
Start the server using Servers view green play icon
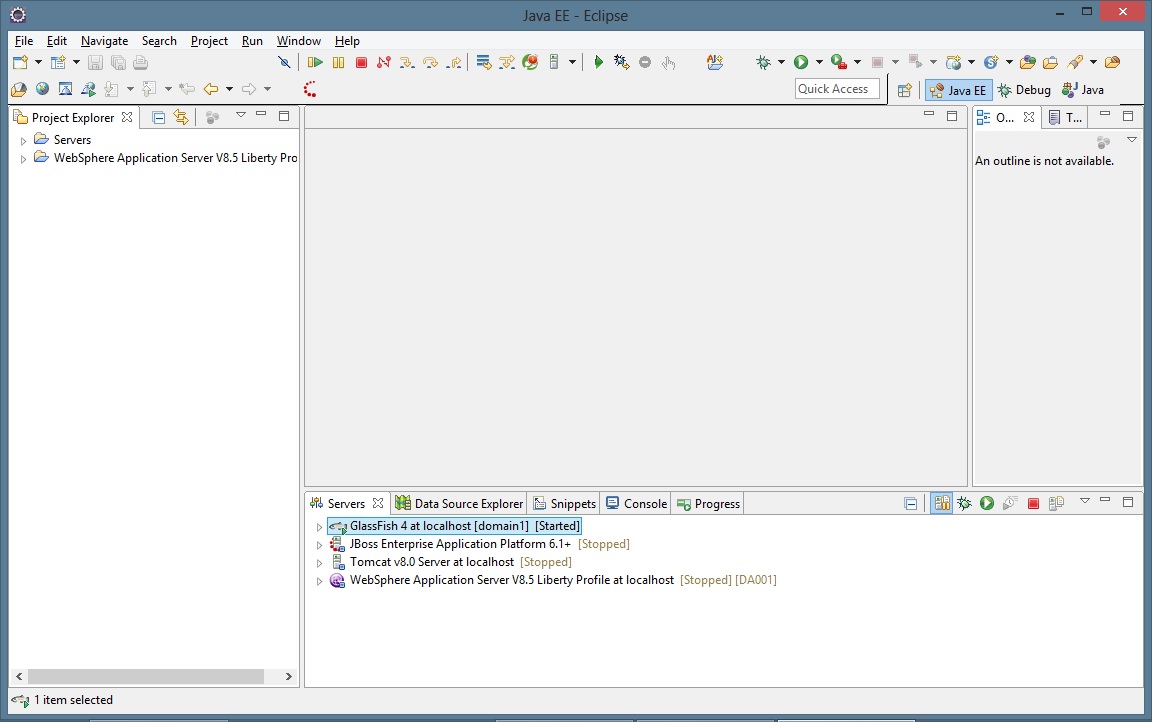point(987,504)
